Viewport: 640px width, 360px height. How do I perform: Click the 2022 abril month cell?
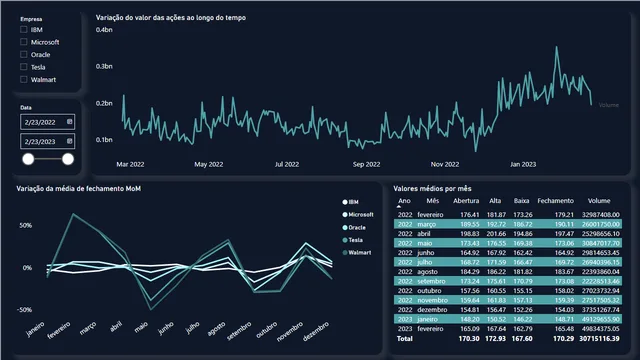coord(424,233)
